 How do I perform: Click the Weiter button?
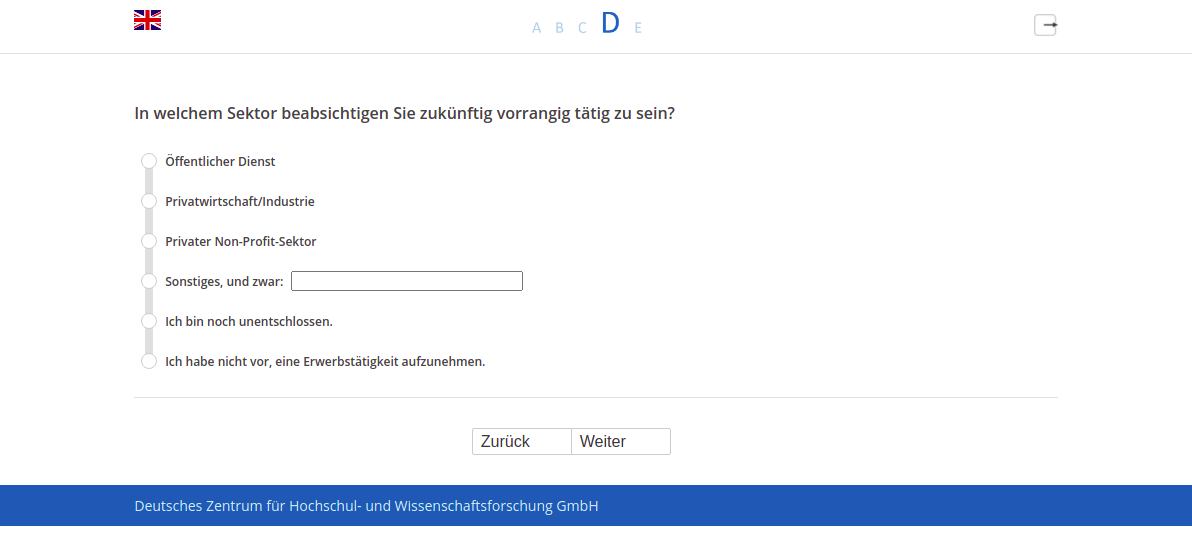coord(621,442)
